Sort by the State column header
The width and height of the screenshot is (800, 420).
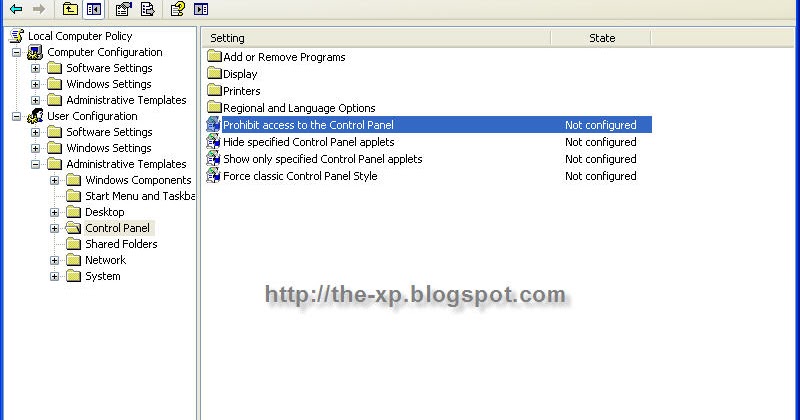point(601,38)
